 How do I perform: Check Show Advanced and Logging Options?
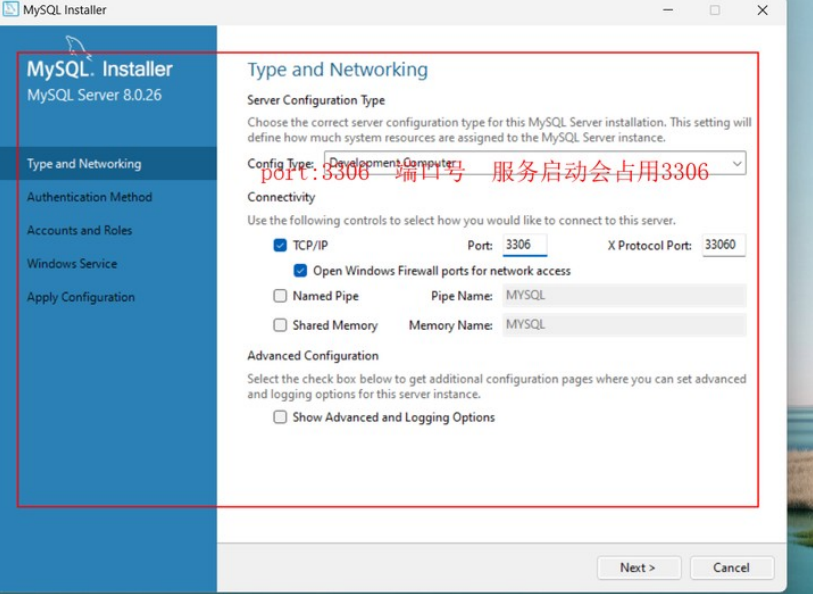[280, 417]
